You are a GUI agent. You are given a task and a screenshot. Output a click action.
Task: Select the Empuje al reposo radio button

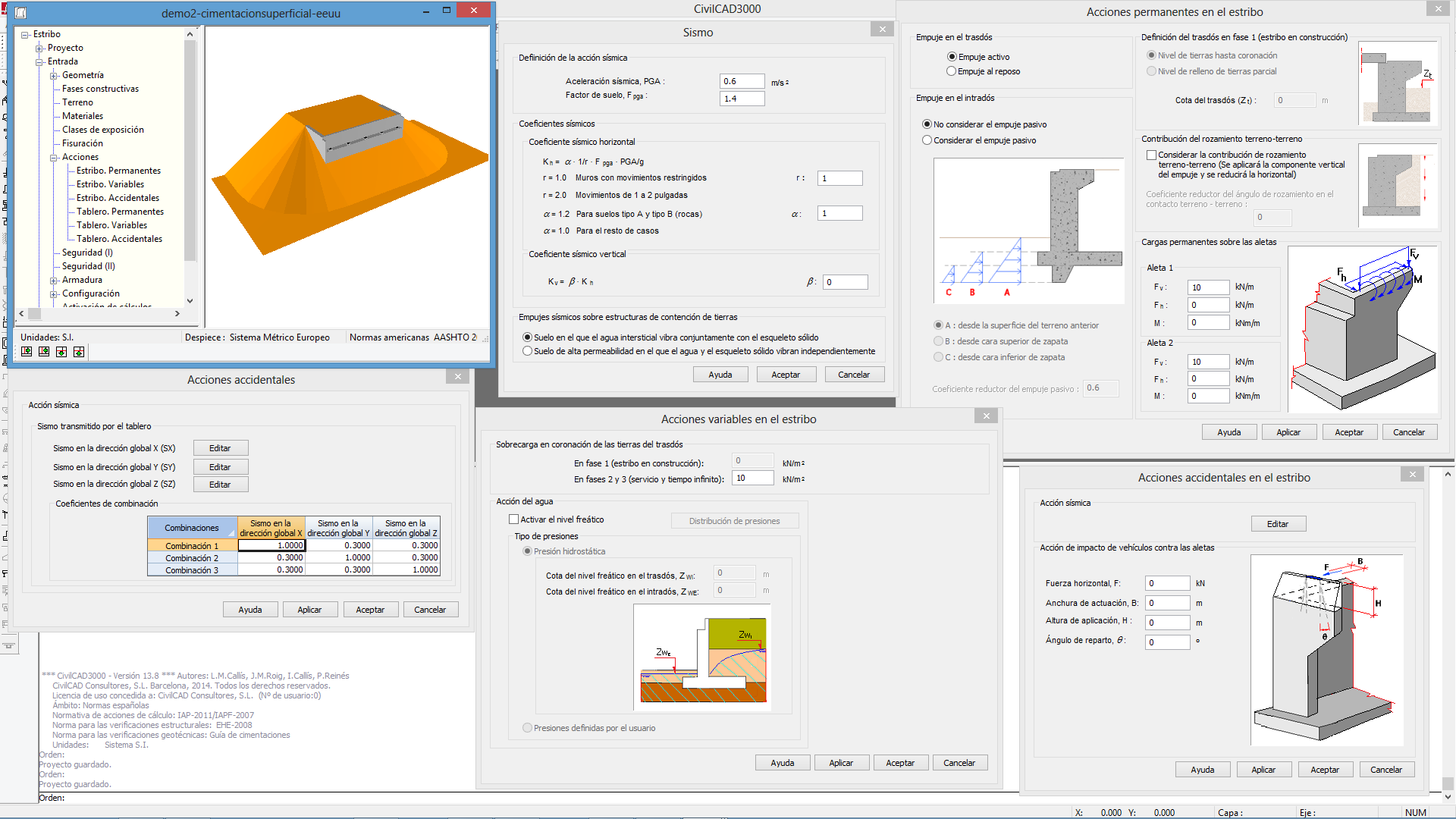click(951, 71)
